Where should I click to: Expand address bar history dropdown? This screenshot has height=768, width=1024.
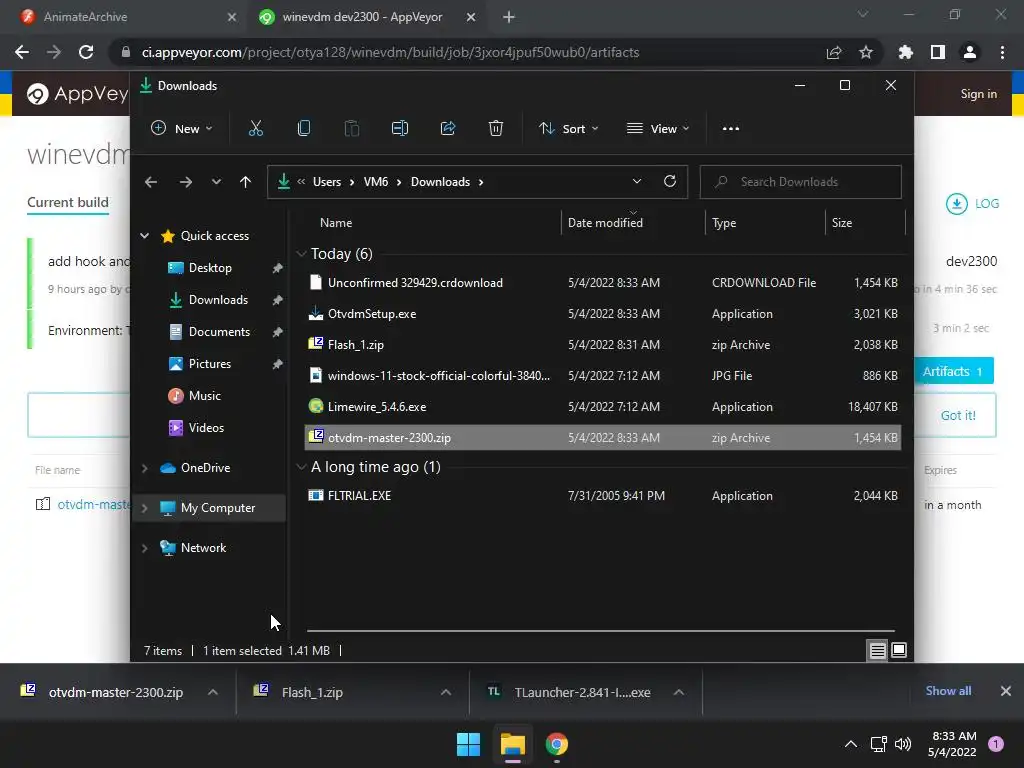637,182
